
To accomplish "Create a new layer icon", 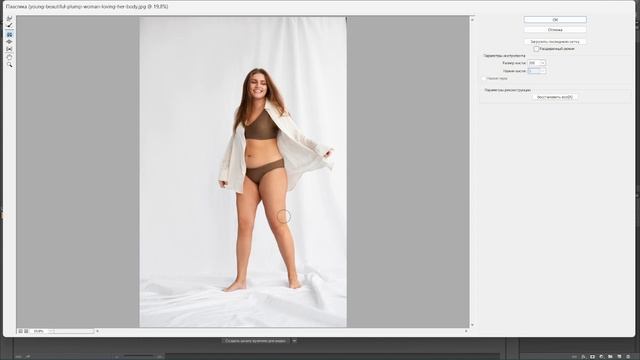I will [619, 357].
